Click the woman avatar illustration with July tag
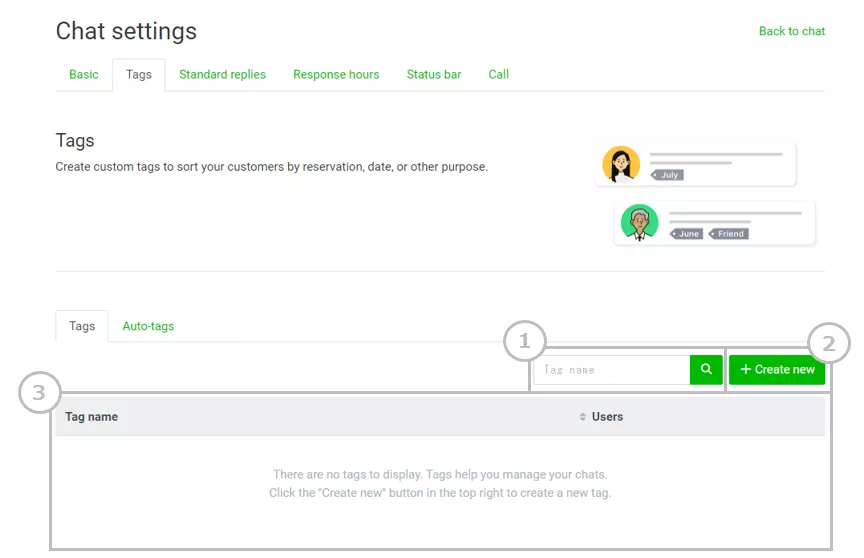 (621, 164)
